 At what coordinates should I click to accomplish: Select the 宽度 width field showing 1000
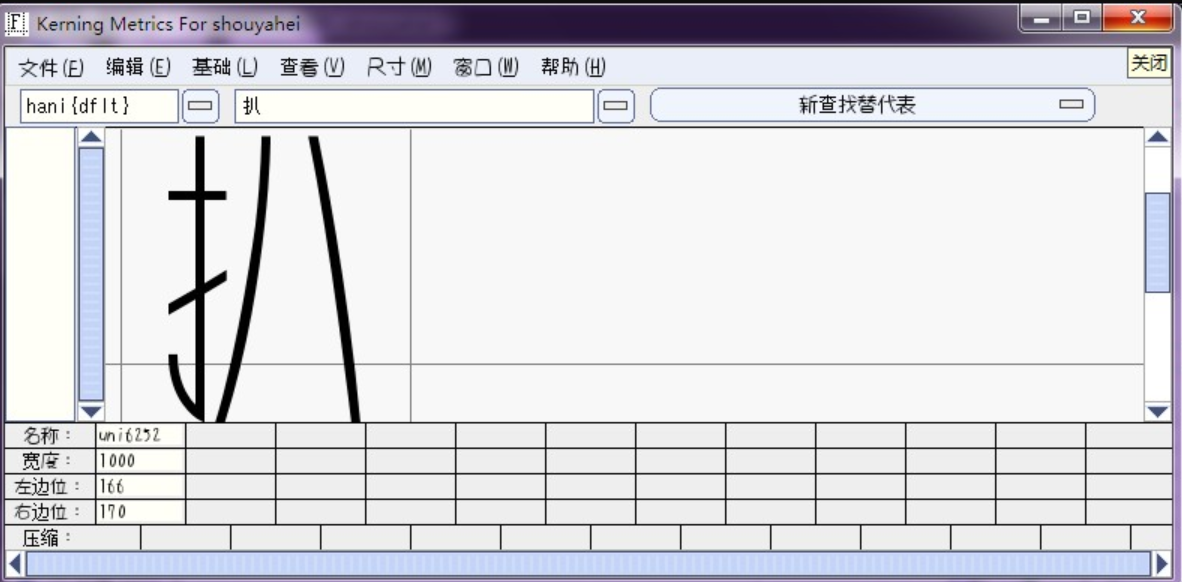click(140, 458)
